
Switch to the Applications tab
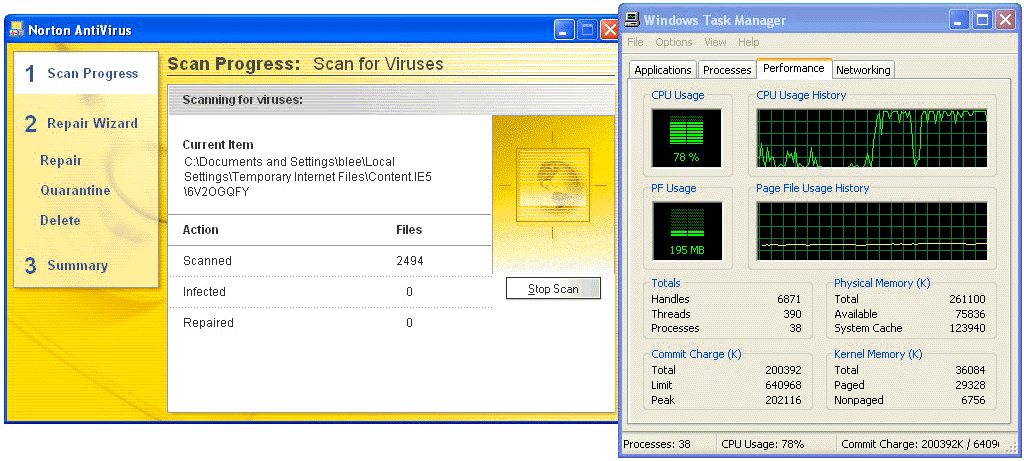(662, 70)
